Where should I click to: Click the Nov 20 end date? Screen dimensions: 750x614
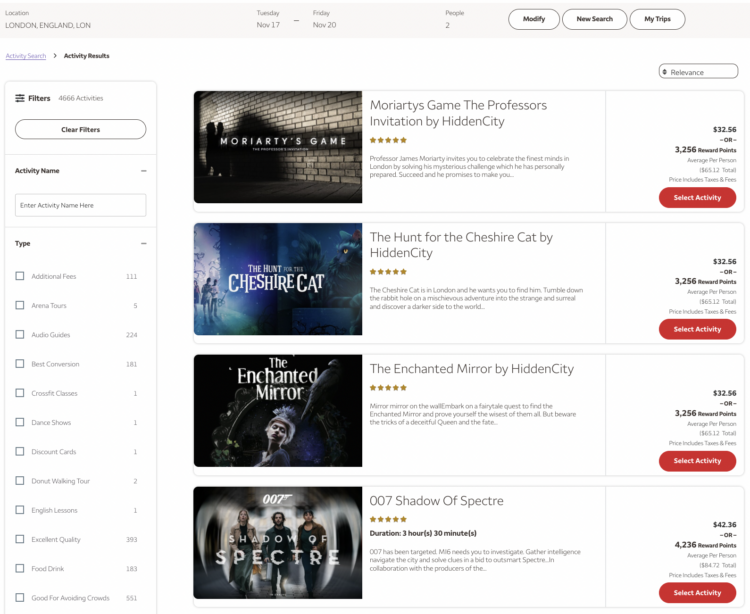point(324,25)
